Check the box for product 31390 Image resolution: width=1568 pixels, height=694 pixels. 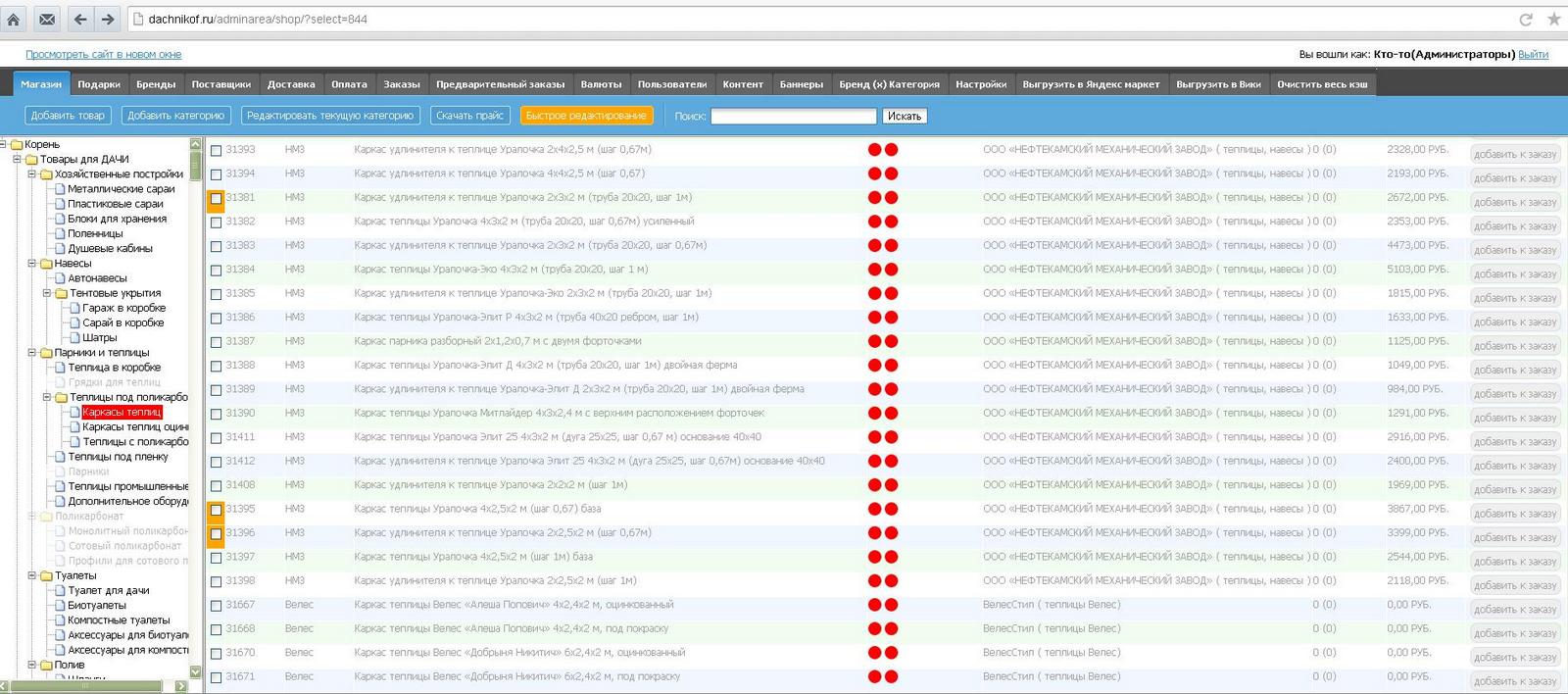pos(216,414)
